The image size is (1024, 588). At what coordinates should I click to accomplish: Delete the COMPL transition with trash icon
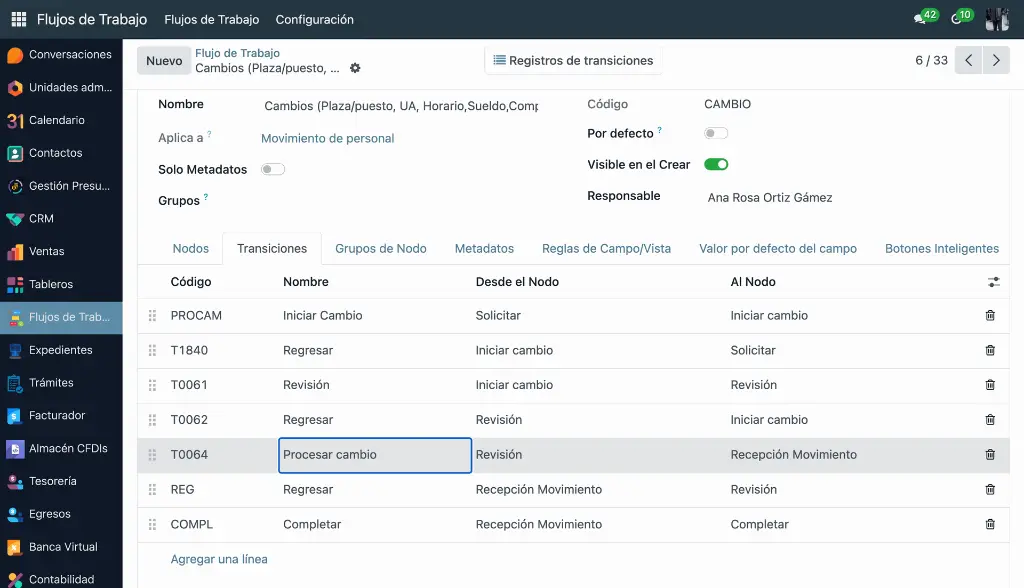click(x=990, y=524)
